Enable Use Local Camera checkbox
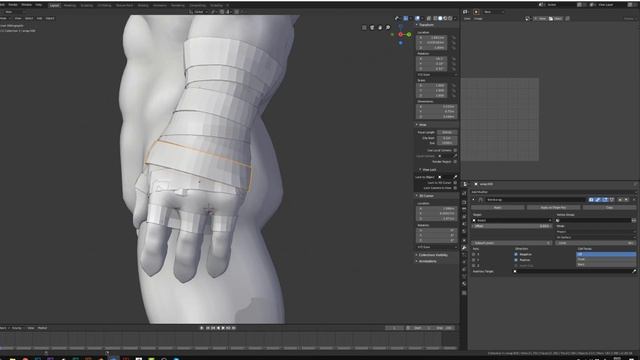Screen dimensions: 640x360 point(455,150)
